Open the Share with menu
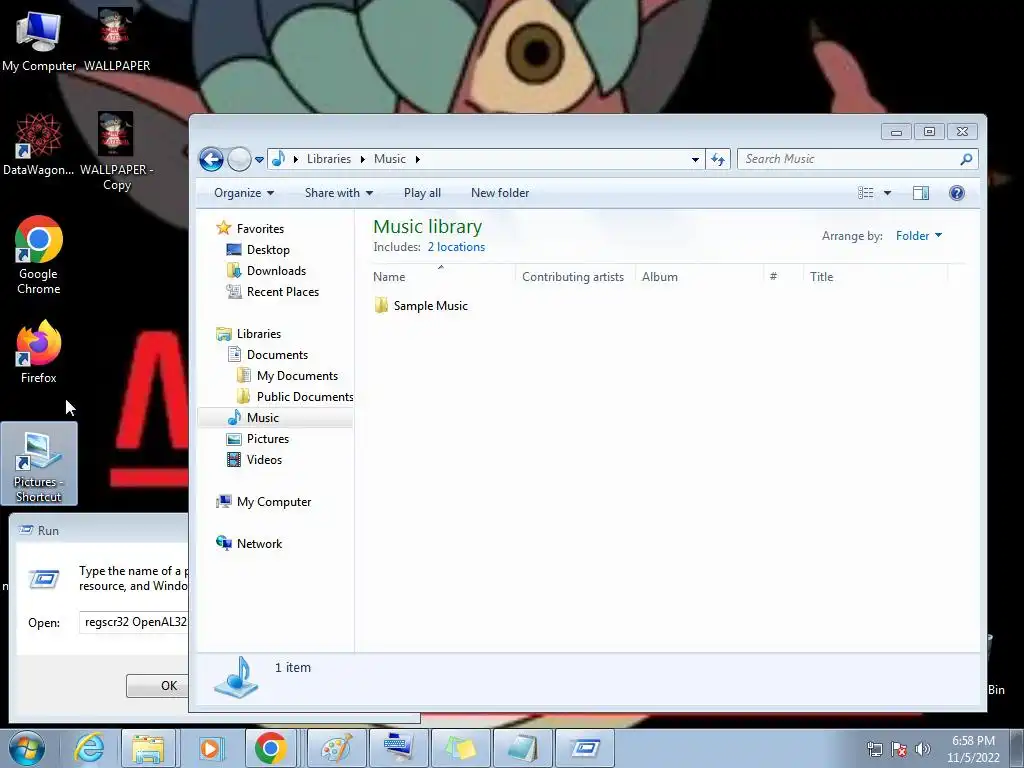This screenshot has height=768, width=1024. [x=339, y=193]
